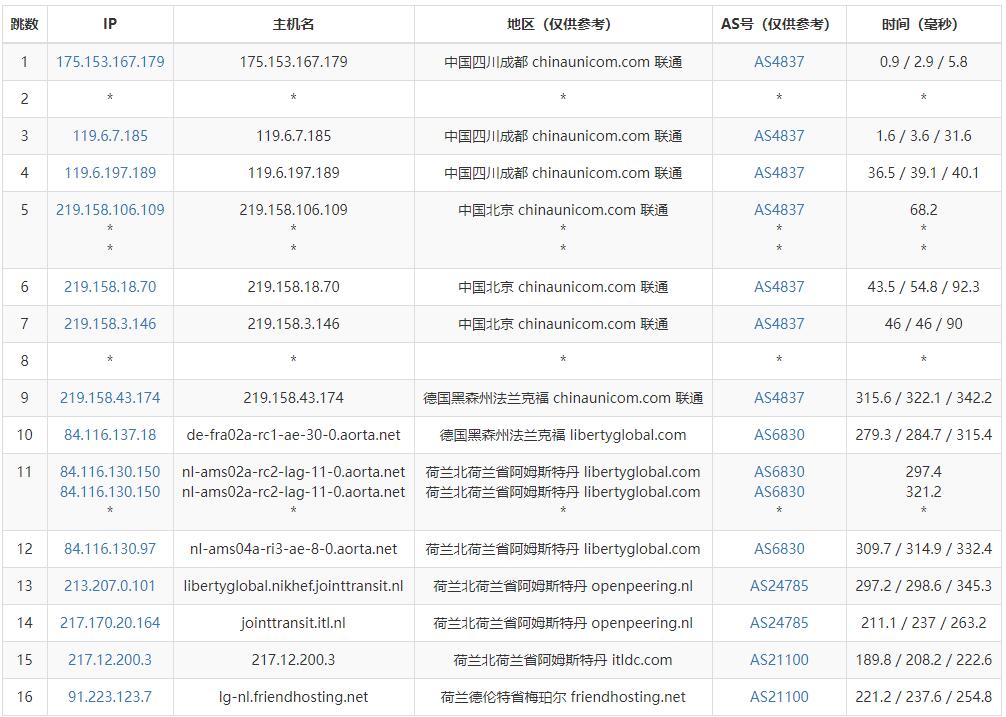Select hostname libertyglobal.nikhef.jointtransit.nl
The height and width of the screenshot is (717, 1006).
point(293,586)
